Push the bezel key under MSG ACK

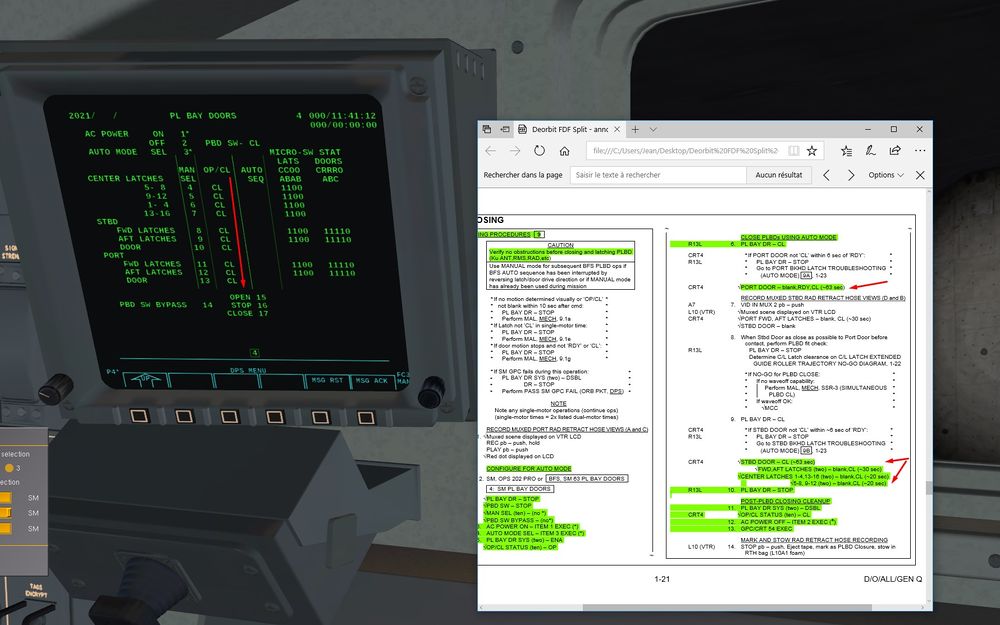[365, 417]
